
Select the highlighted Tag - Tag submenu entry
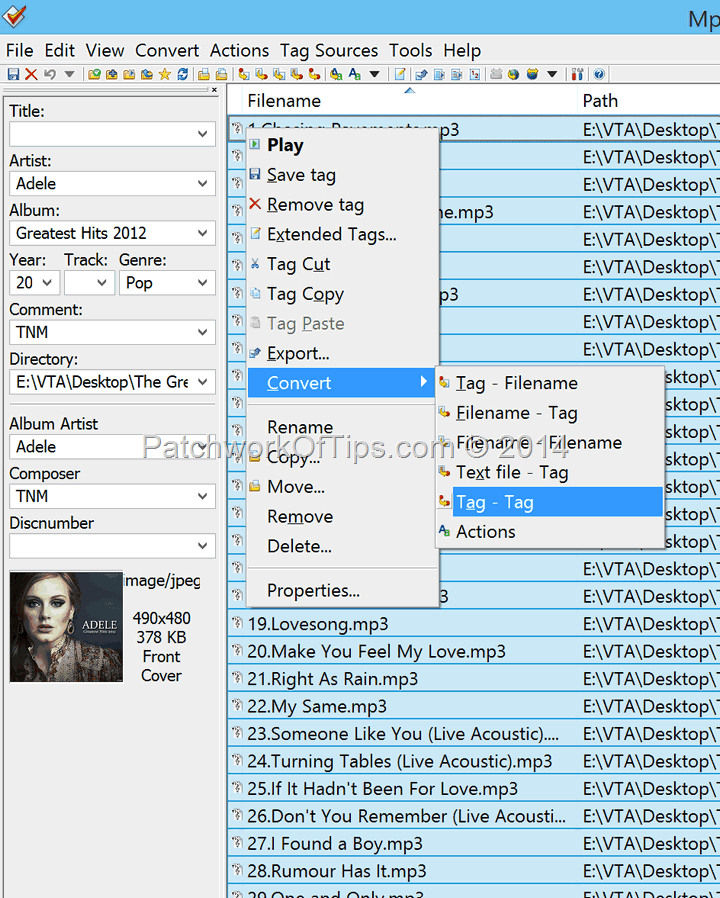pos(550,502)
